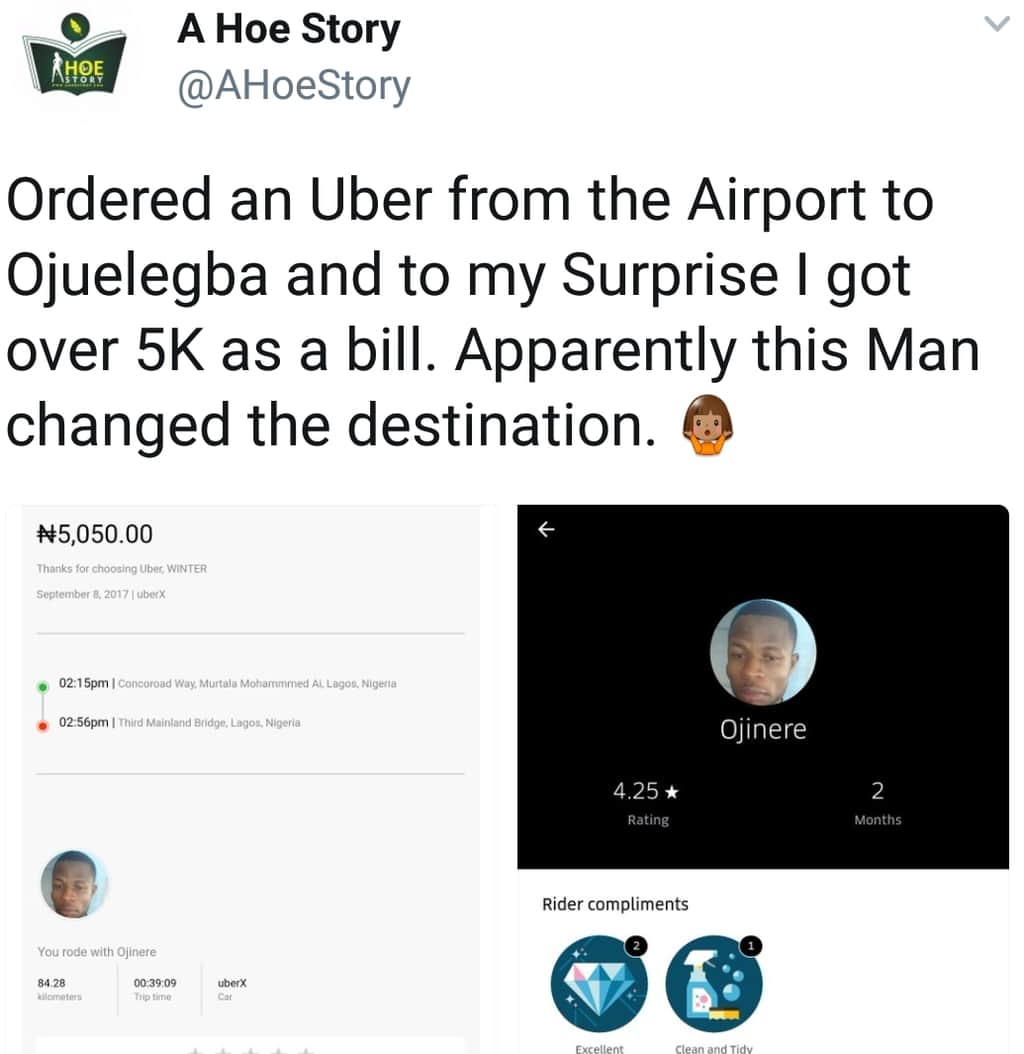Select the Excellent diamond compliment badge
The height and width of the screenshot is (1054, 1024).
tap(598, 983)
